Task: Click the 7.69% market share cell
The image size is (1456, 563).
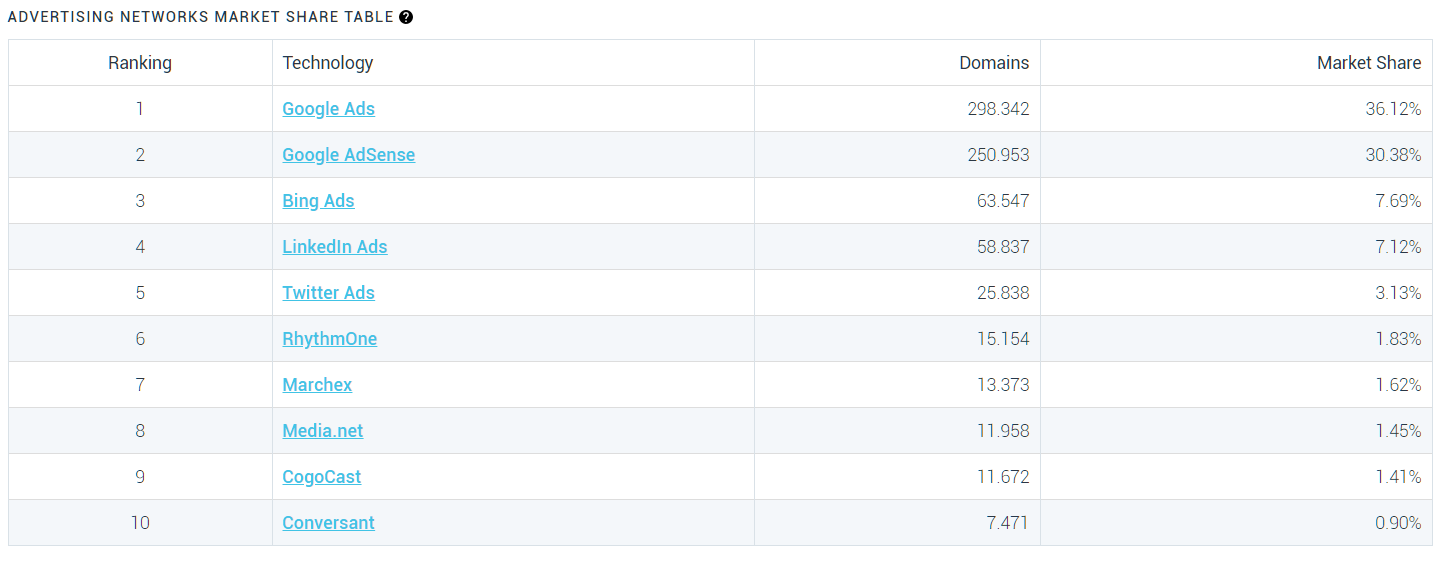Action: point(1236,201)
